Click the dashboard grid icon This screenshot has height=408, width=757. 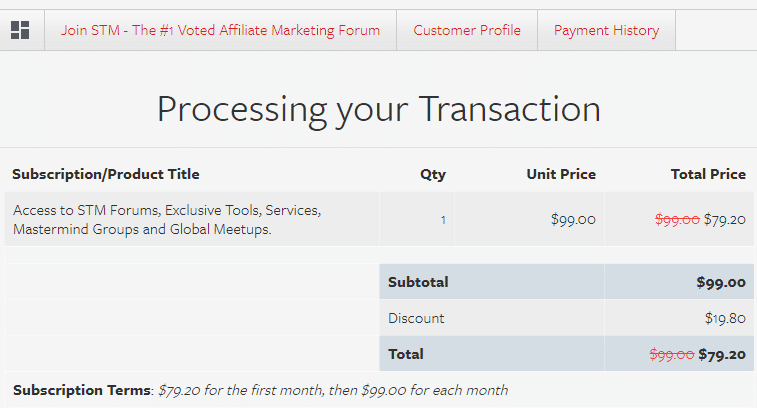click(x=20, y=30)
